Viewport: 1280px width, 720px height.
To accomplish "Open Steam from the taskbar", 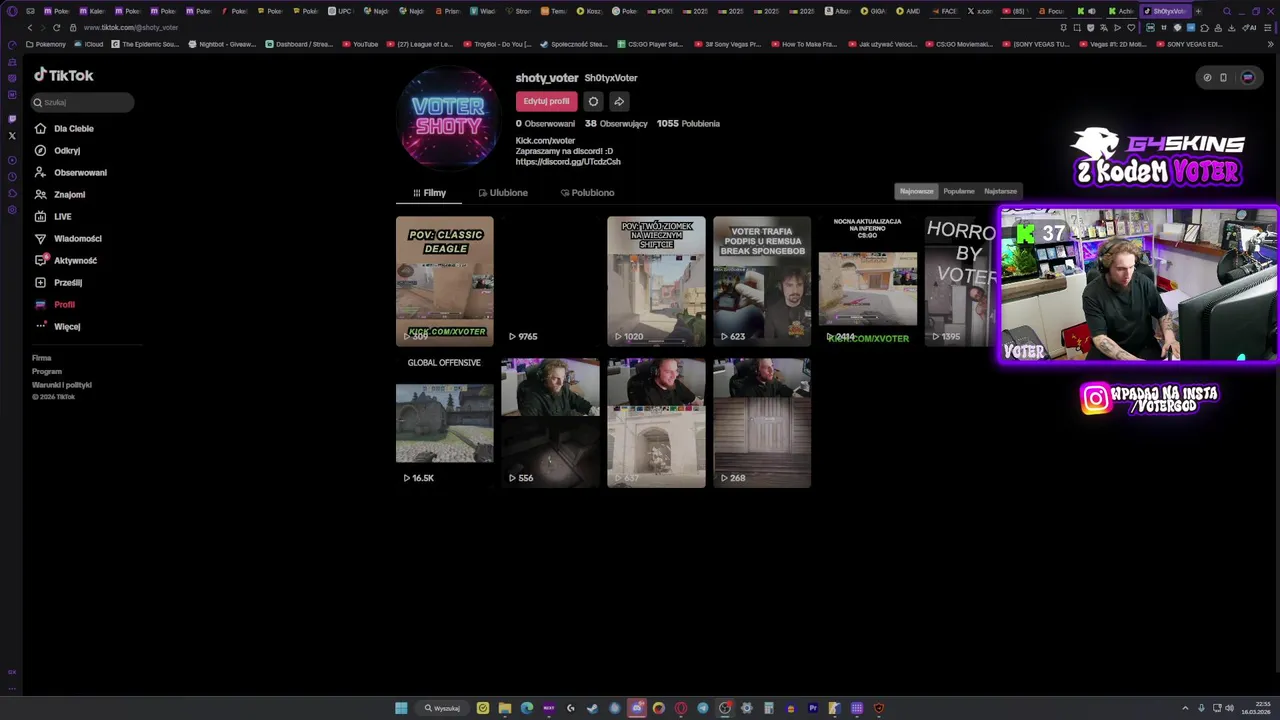I will coord(593,708).
